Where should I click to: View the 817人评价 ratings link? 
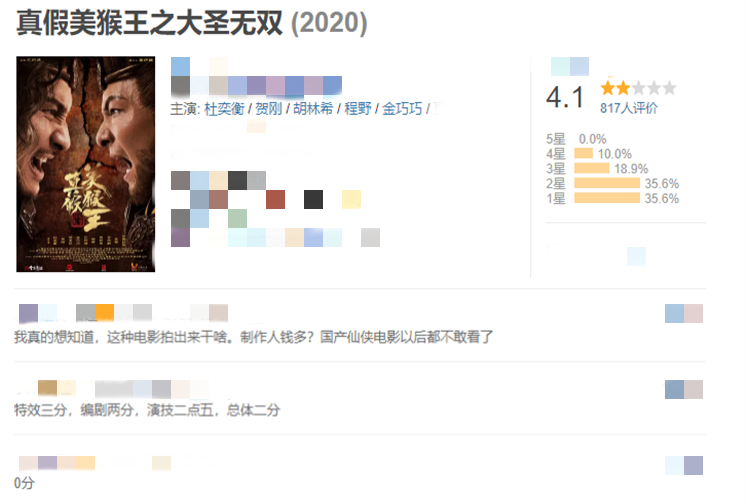pyautogui.click(x=628, y=109)
